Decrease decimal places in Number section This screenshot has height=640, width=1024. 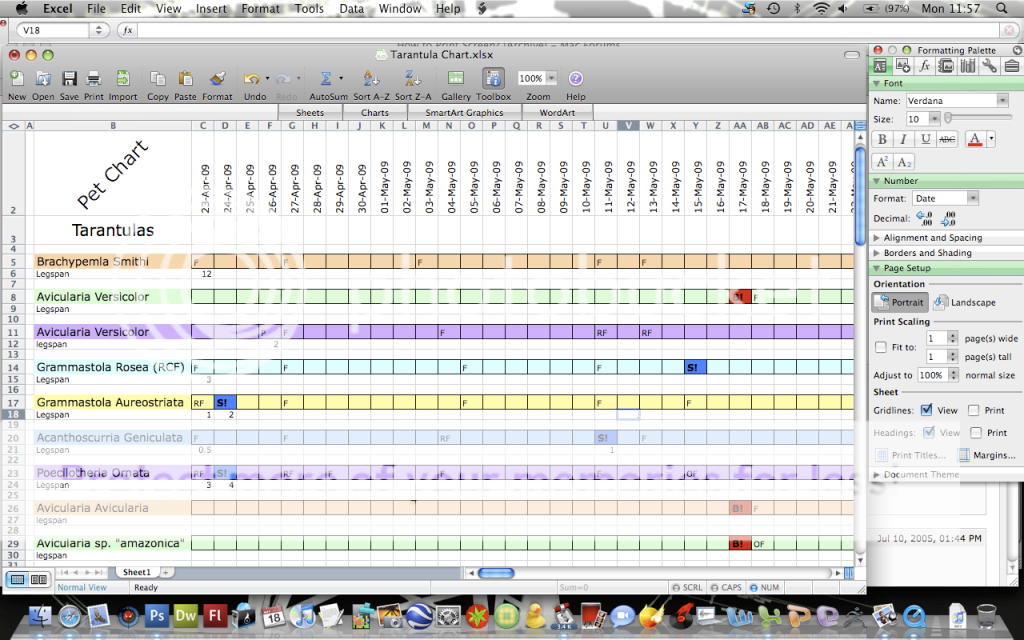(949, 218)
